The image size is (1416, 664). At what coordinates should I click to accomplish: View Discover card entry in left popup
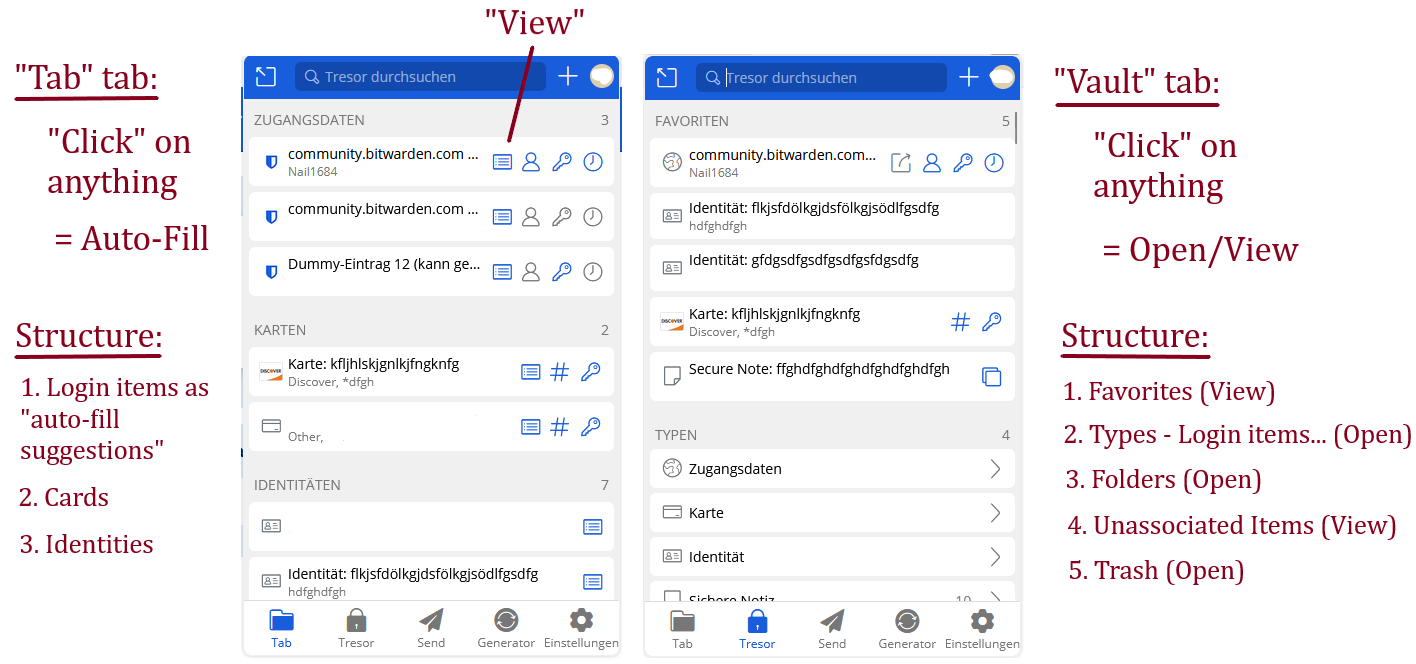click(x=531, y=372)
